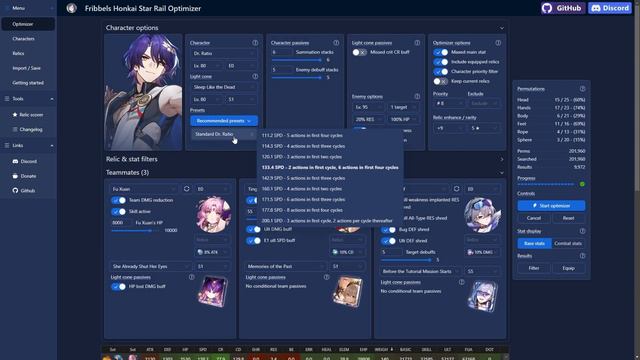Click the third teammate's round portrait
The width and height of the screenshot is (640, 360).
(x=482, y=214)
